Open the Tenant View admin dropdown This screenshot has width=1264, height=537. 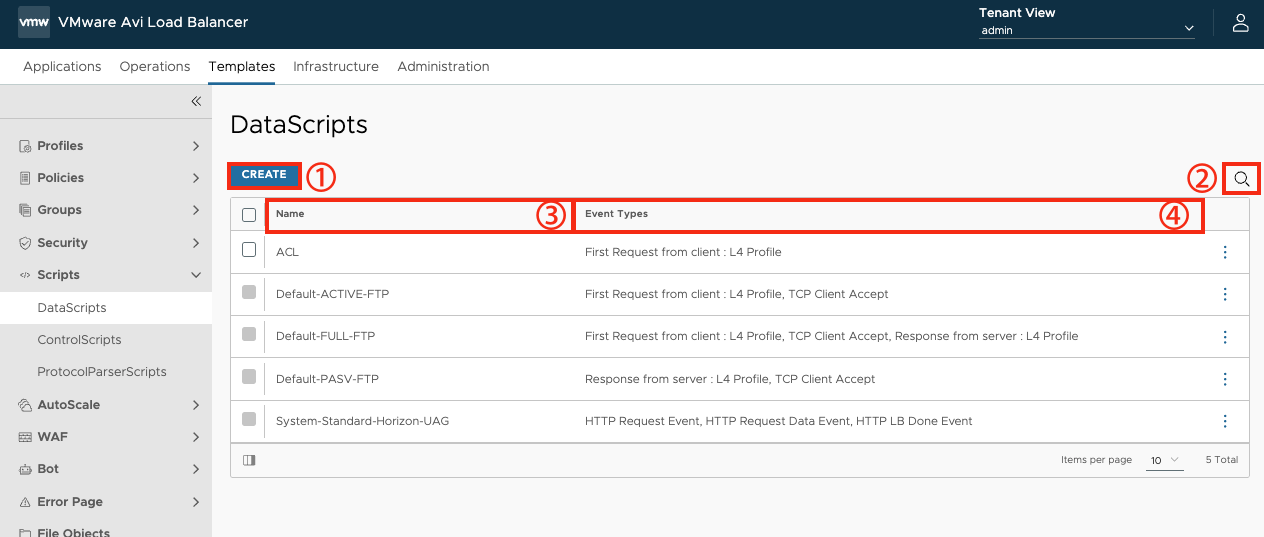click(1088, 30)
